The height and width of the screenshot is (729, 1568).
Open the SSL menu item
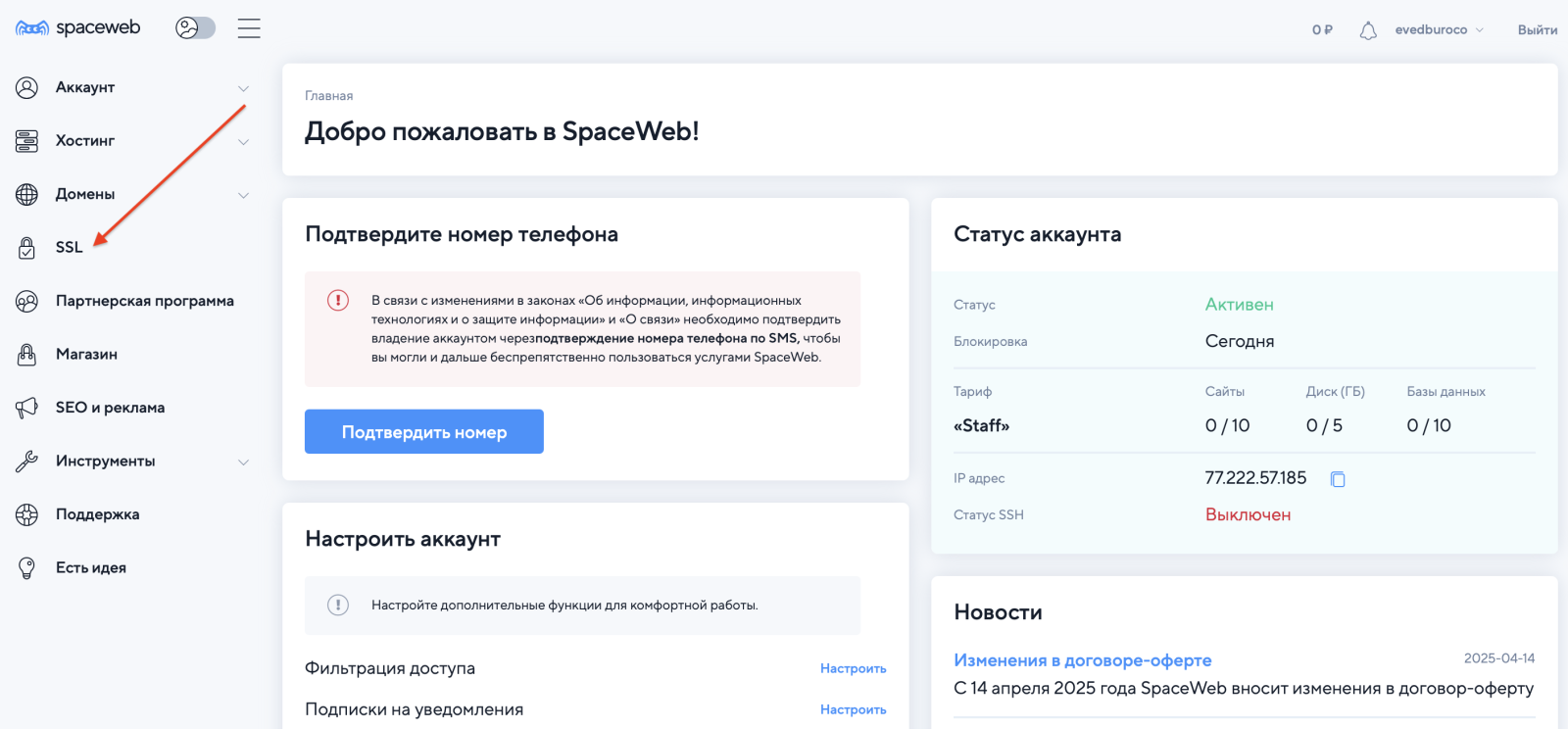click(x=69, y=247)
